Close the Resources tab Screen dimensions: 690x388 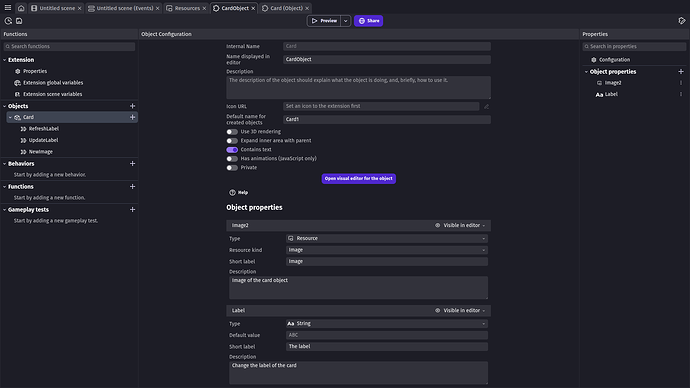click(x=204, y=8)
